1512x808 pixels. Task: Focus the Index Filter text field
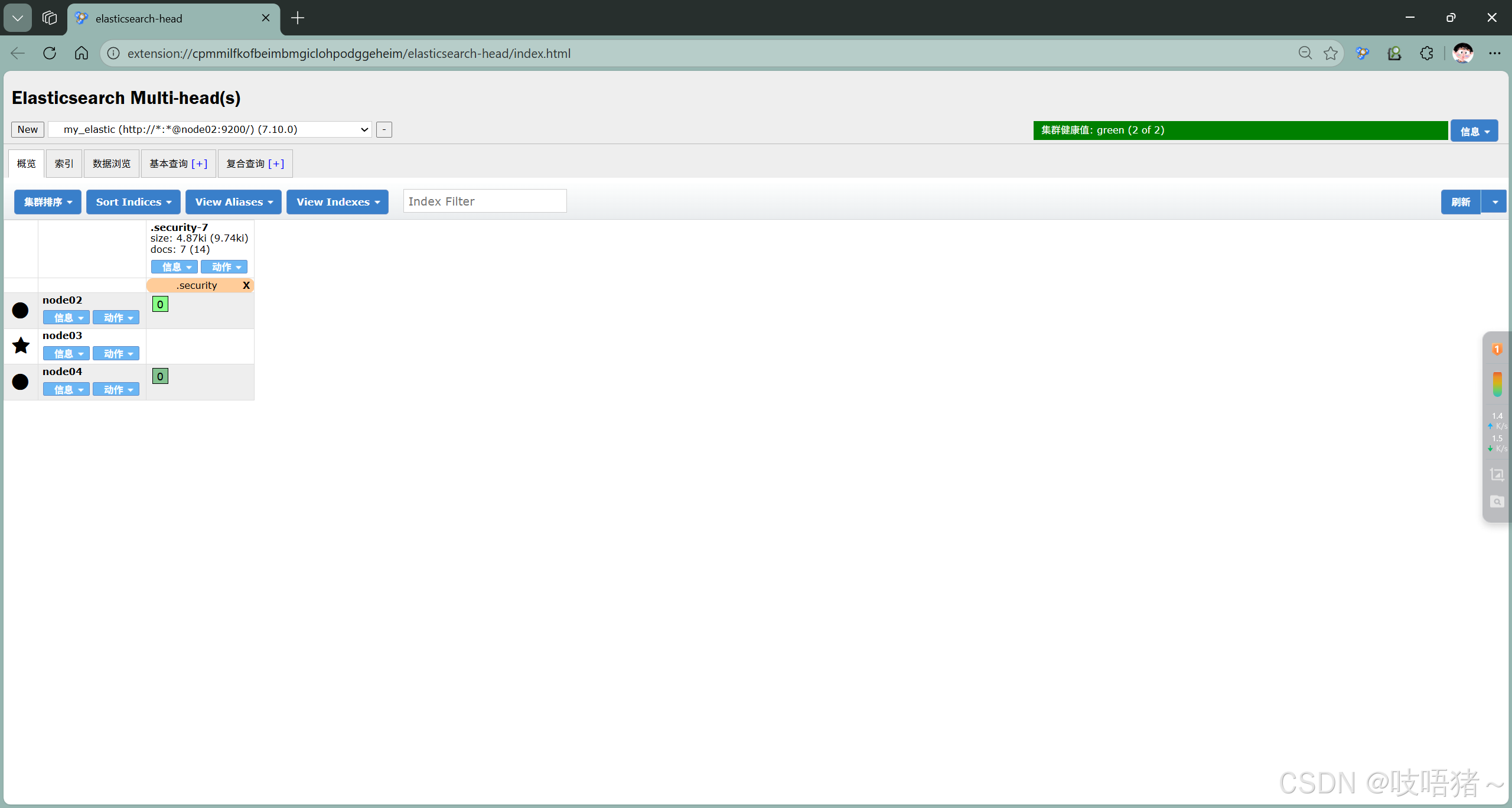point(484,201)
